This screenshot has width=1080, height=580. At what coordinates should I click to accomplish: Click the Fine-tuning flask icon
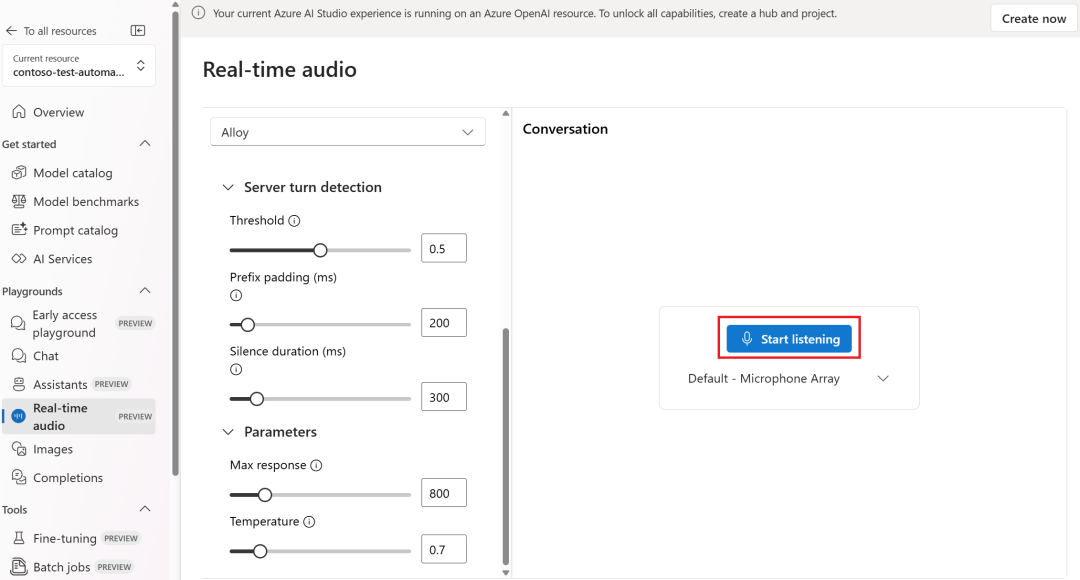pos(19,538)
